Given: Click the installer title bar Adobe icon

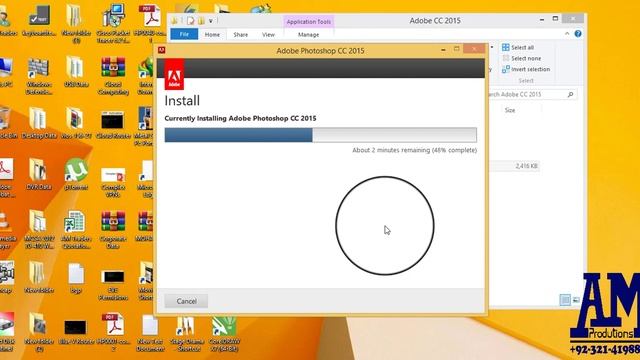Looking at the screenshot, I should 162,50.
